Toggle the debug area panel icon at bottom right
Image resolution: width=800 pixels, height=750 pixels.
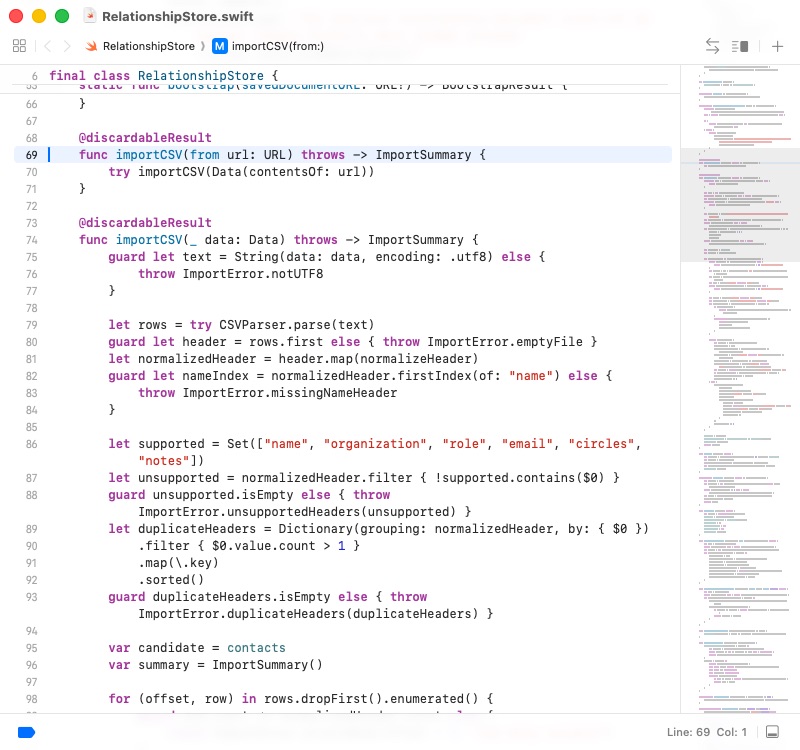point(772,732)
